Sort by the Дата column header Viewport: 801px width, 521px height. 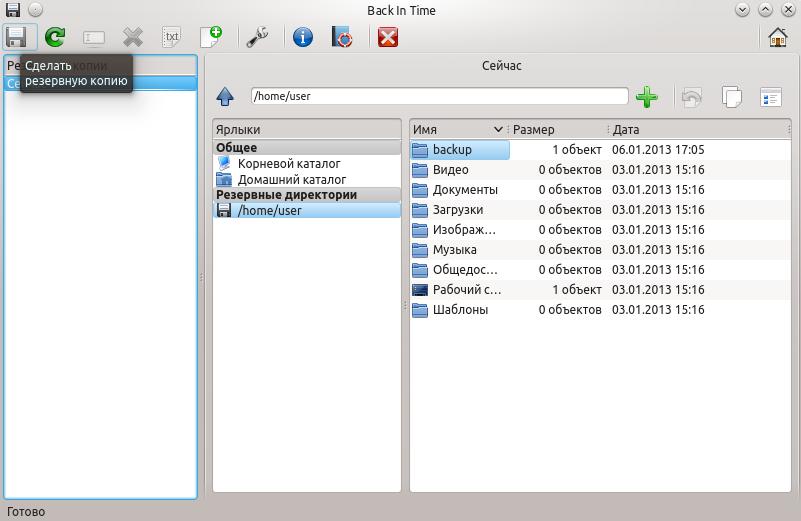[x=700, y=130]
